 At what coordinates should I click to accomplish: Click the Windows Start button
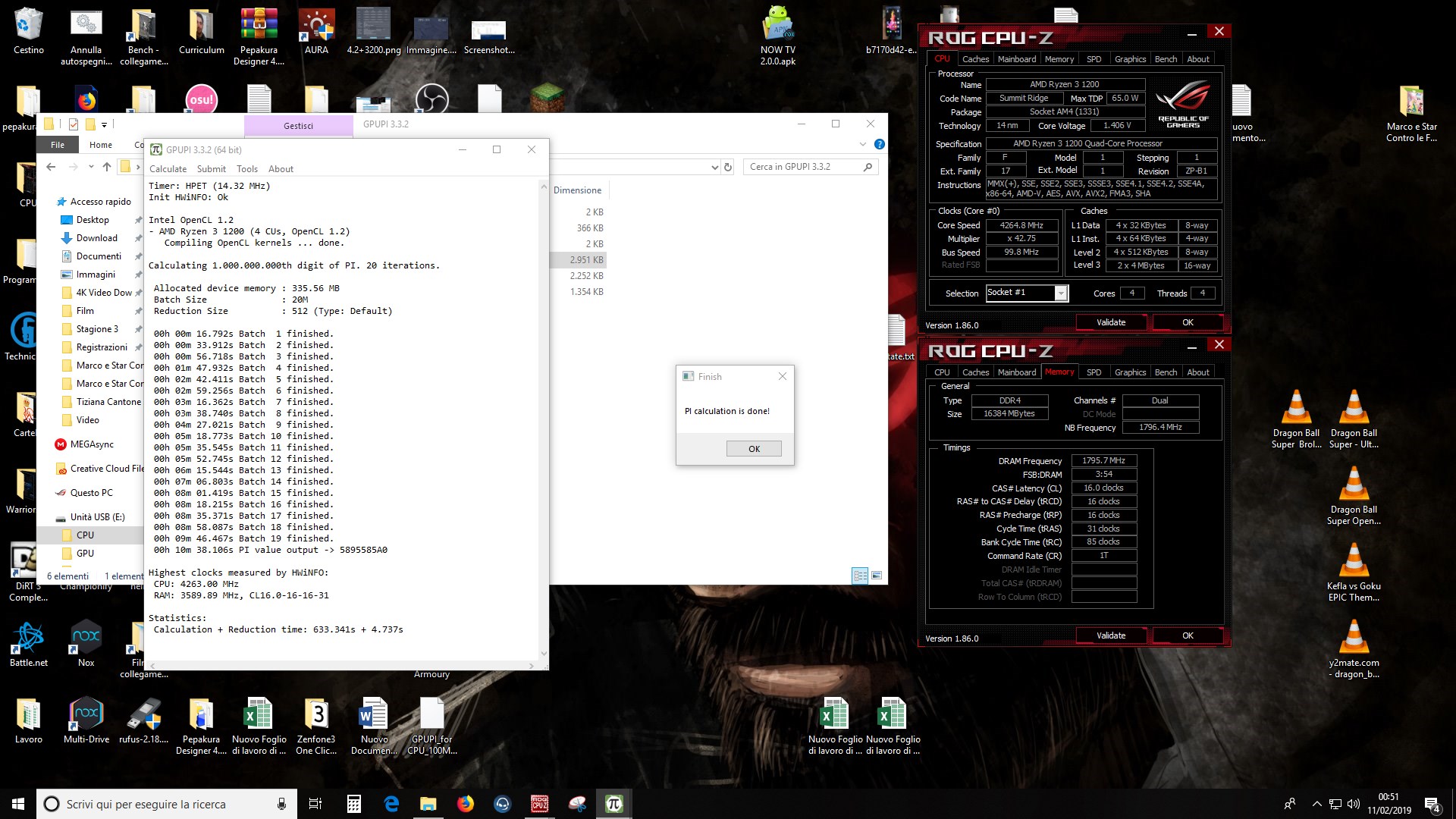18,804
